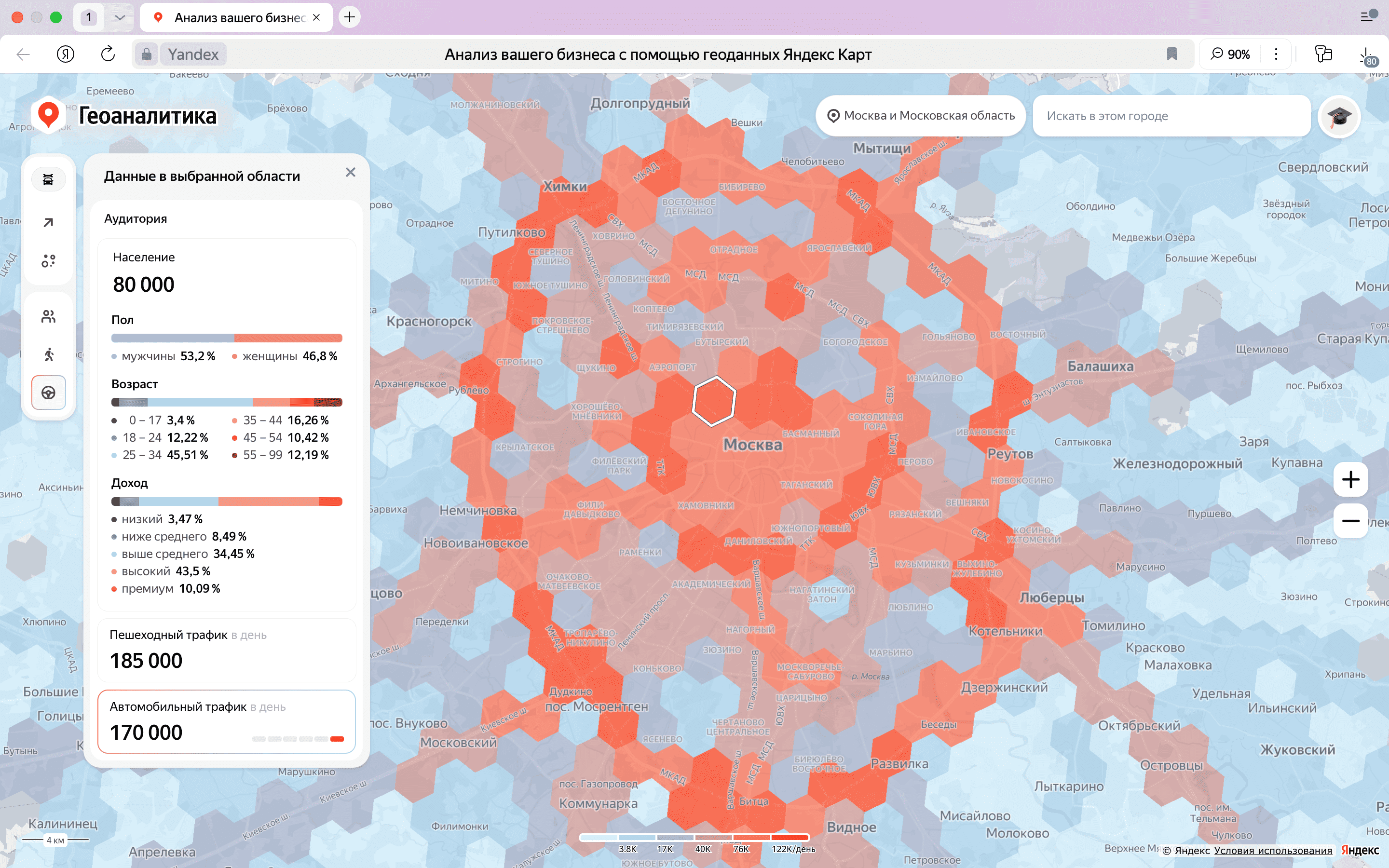Click the page bookmark icon in address bar
The width and height of the screenshot is (1389, 868).
click(x=1171, y=54)
